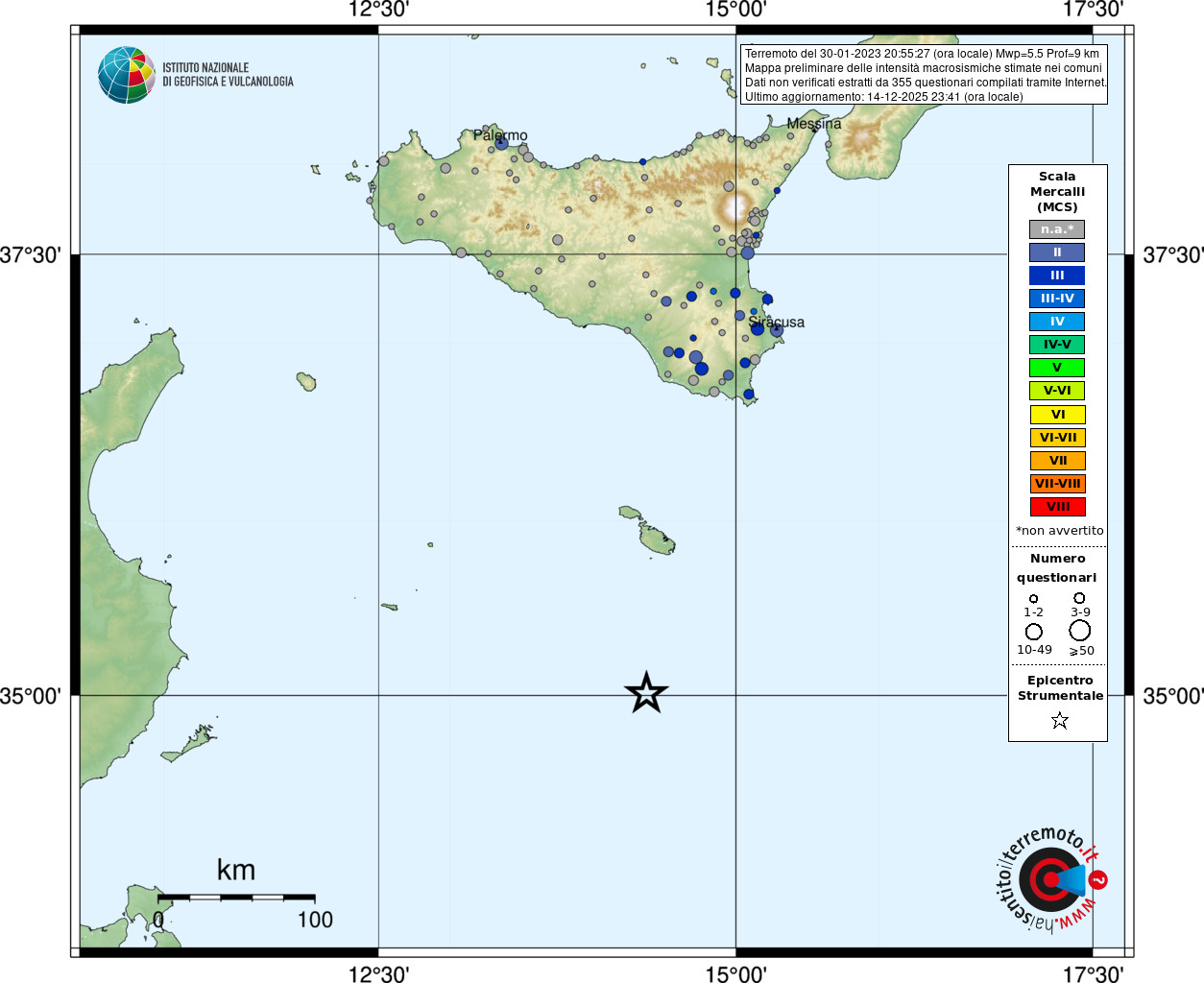Click the earthquake info text box
Image resolution: width=1204 pixels, height=983 pixels.
pos(924,75)
